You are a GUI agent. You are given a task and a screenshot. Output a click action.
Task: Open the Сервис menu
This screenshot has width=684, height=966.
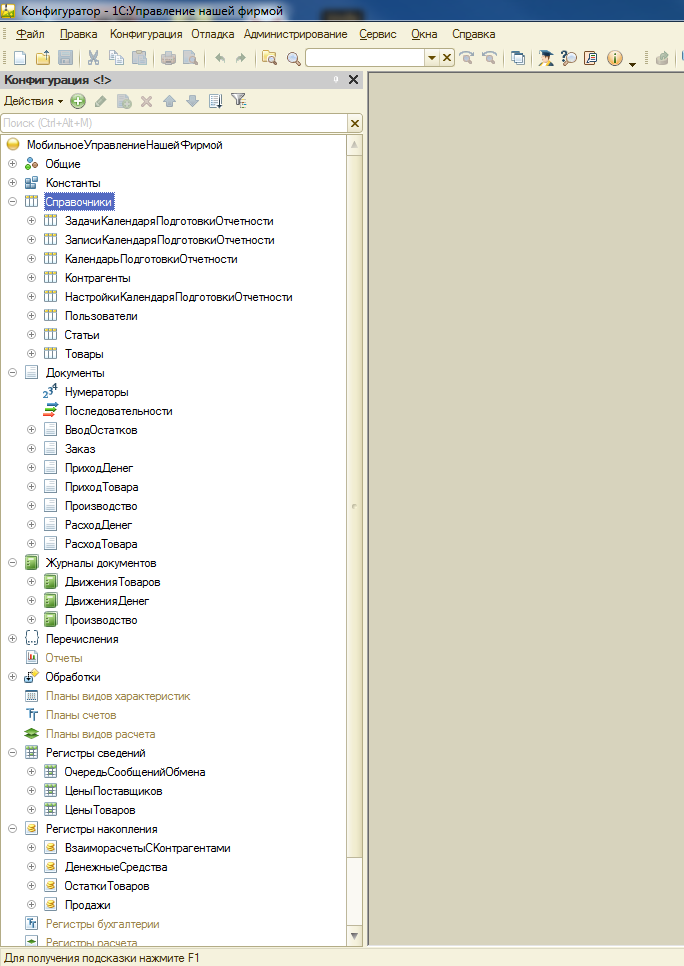(378, 34)
